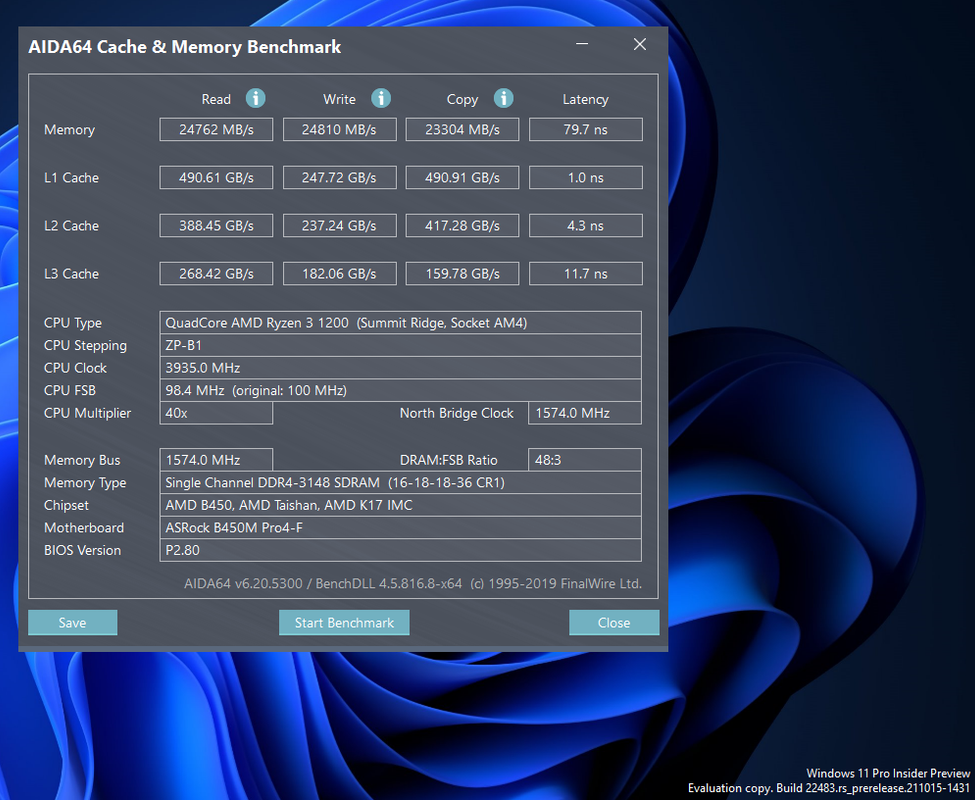Image resolution: width=975 pixels, height=800 pixels.
Task: Click the CPU Multiplier field 40x
Action: [x=216, y=413]
